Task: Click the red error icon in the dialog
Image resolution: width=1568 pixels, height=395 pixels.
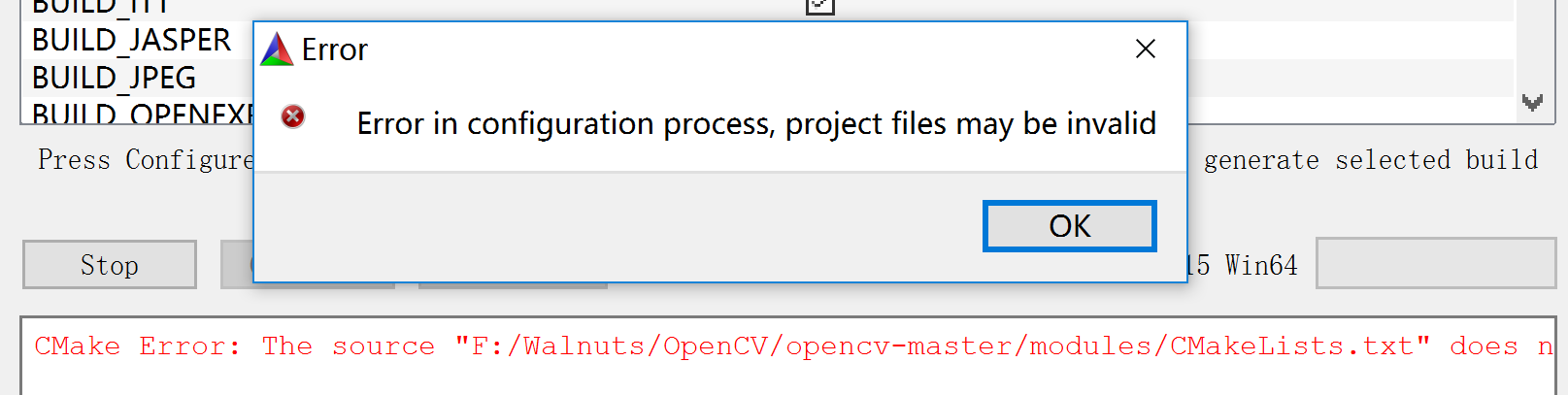Action: pyautogui.click(x=292, y=117)
